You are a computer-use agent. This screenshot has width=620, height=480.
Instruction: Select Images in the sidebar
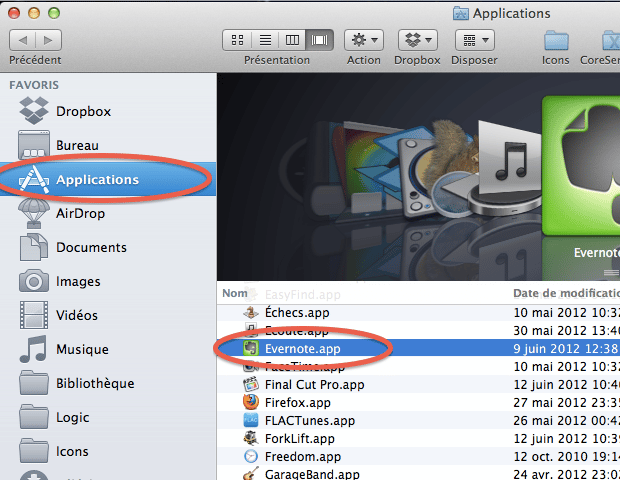click(108, 282)
